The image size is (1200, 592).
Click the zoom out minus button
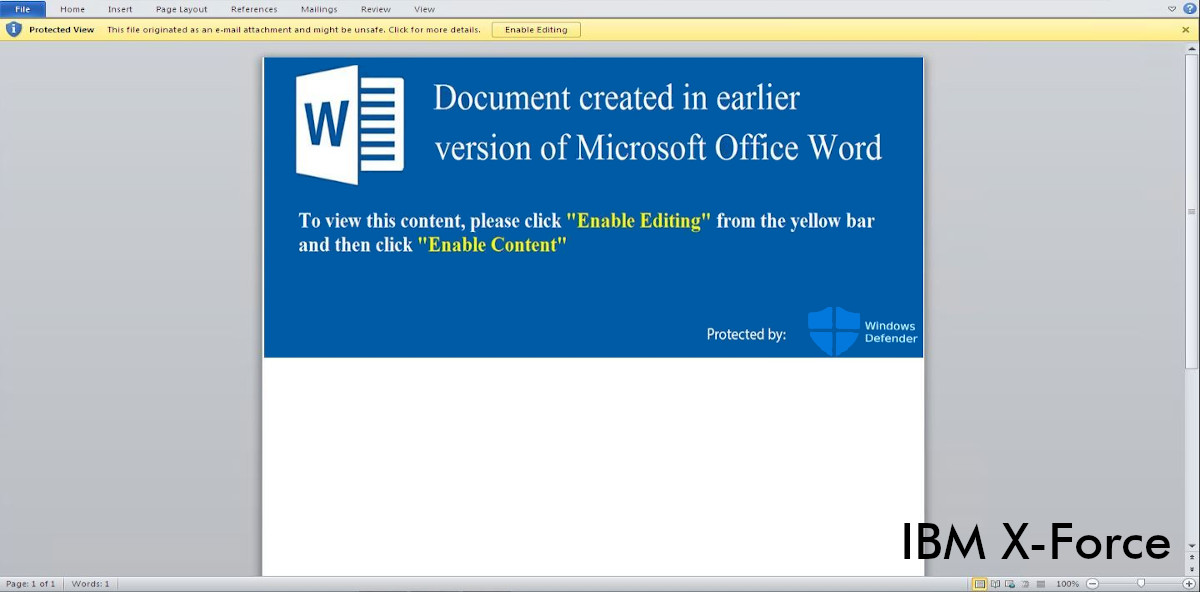click(x=1092, y=584)
